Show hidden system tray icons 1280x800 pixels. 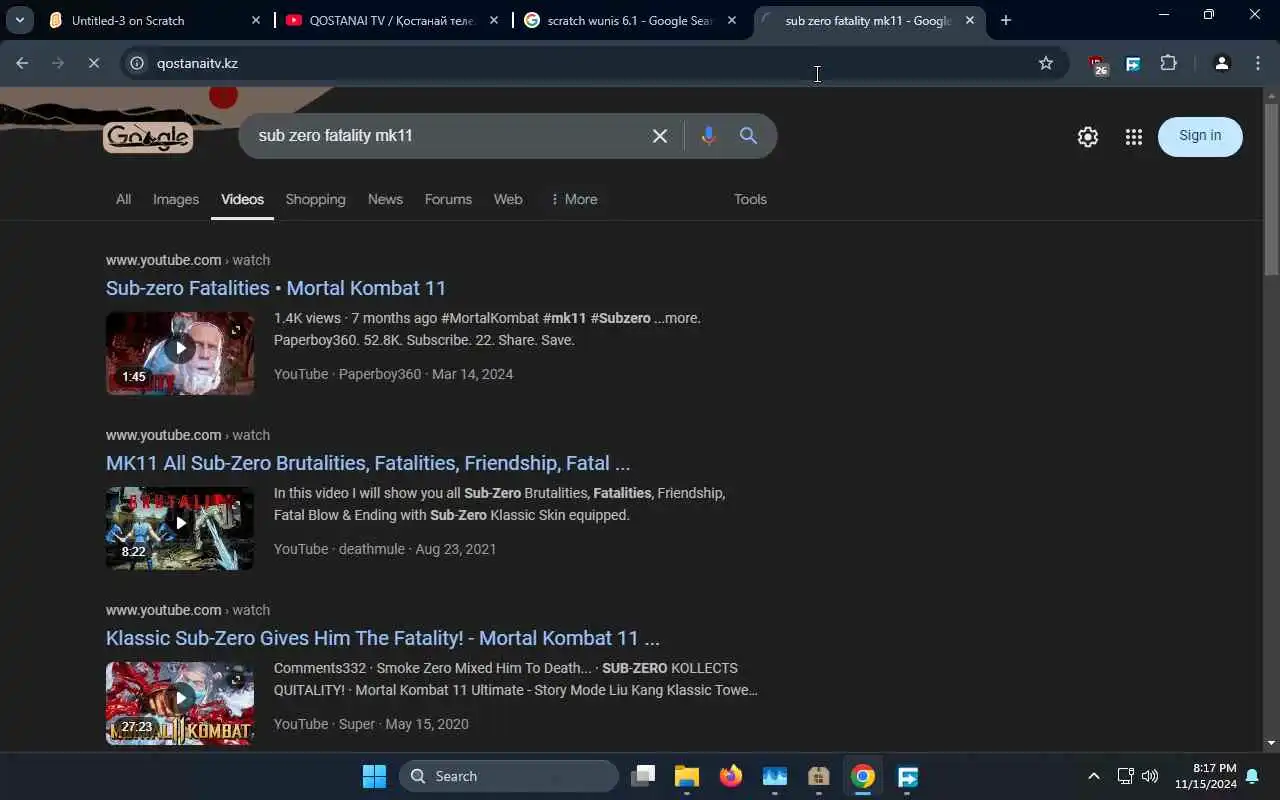1093,776
